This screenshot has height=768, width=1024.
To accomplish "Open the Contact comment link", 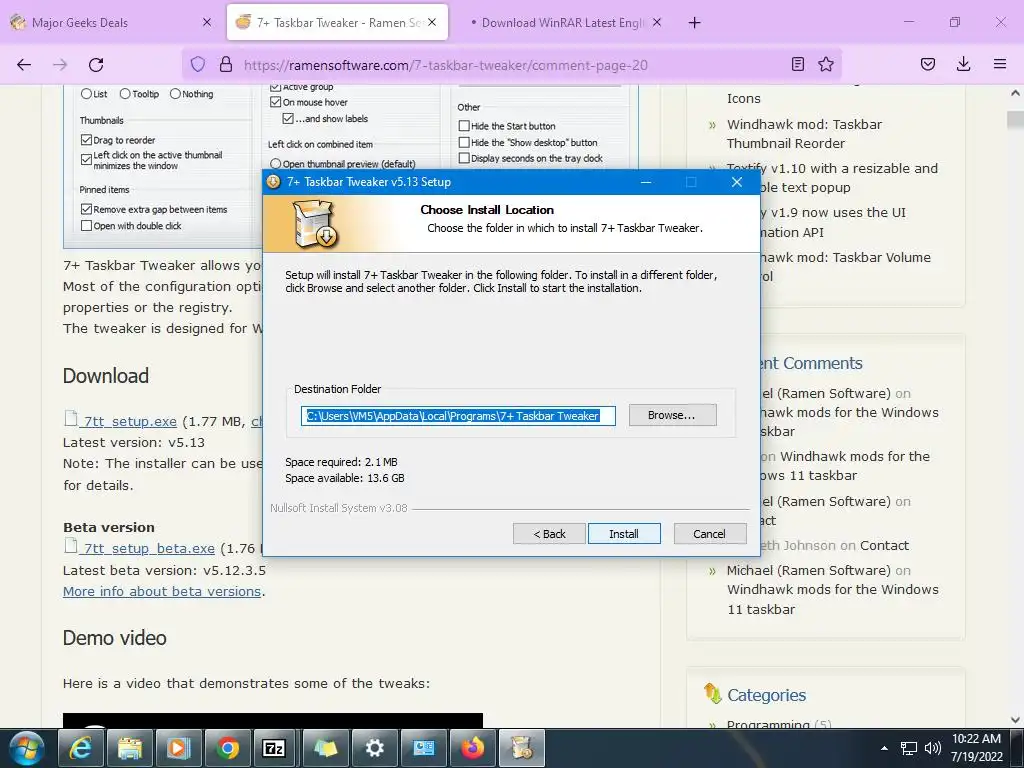I will point(884,545).
